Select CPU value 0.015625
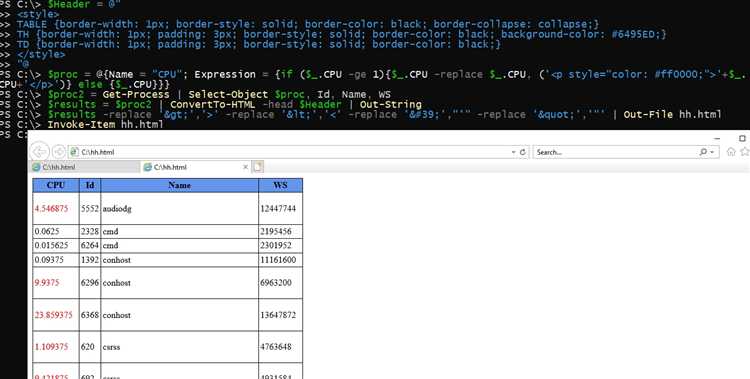 51,245
